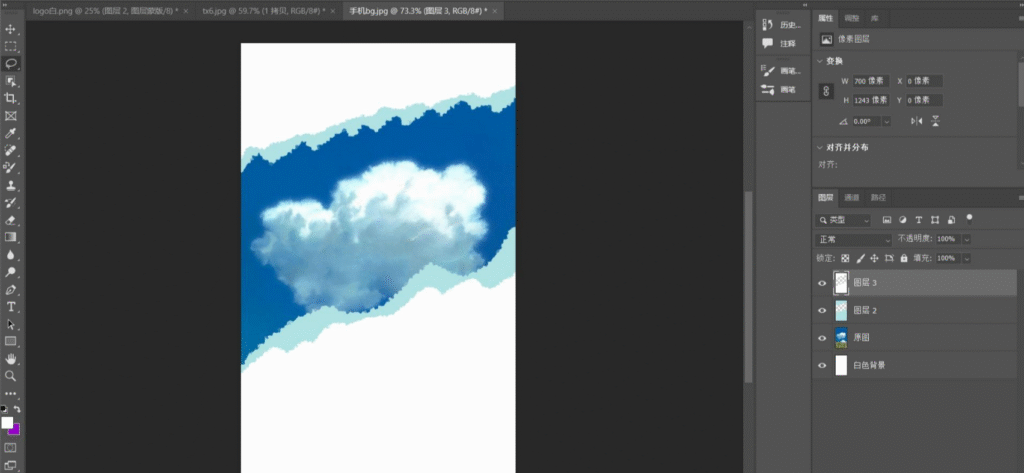The image size is (1024, 473).
Task: Lock image pixels with brush icon
Action: (x=861, y=258)
